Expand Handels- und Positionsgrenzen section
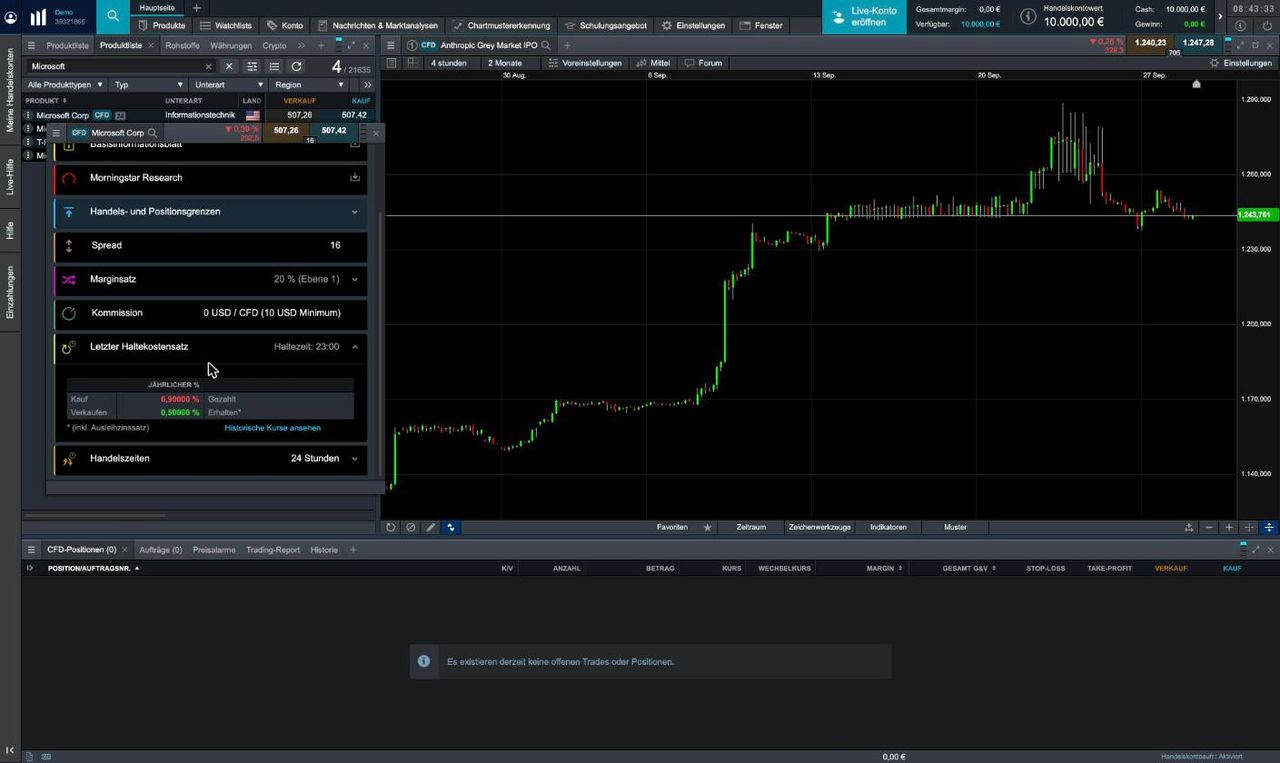Image resolution: width=1280 pixels, height=763 pixels. (x=210, y=212)
